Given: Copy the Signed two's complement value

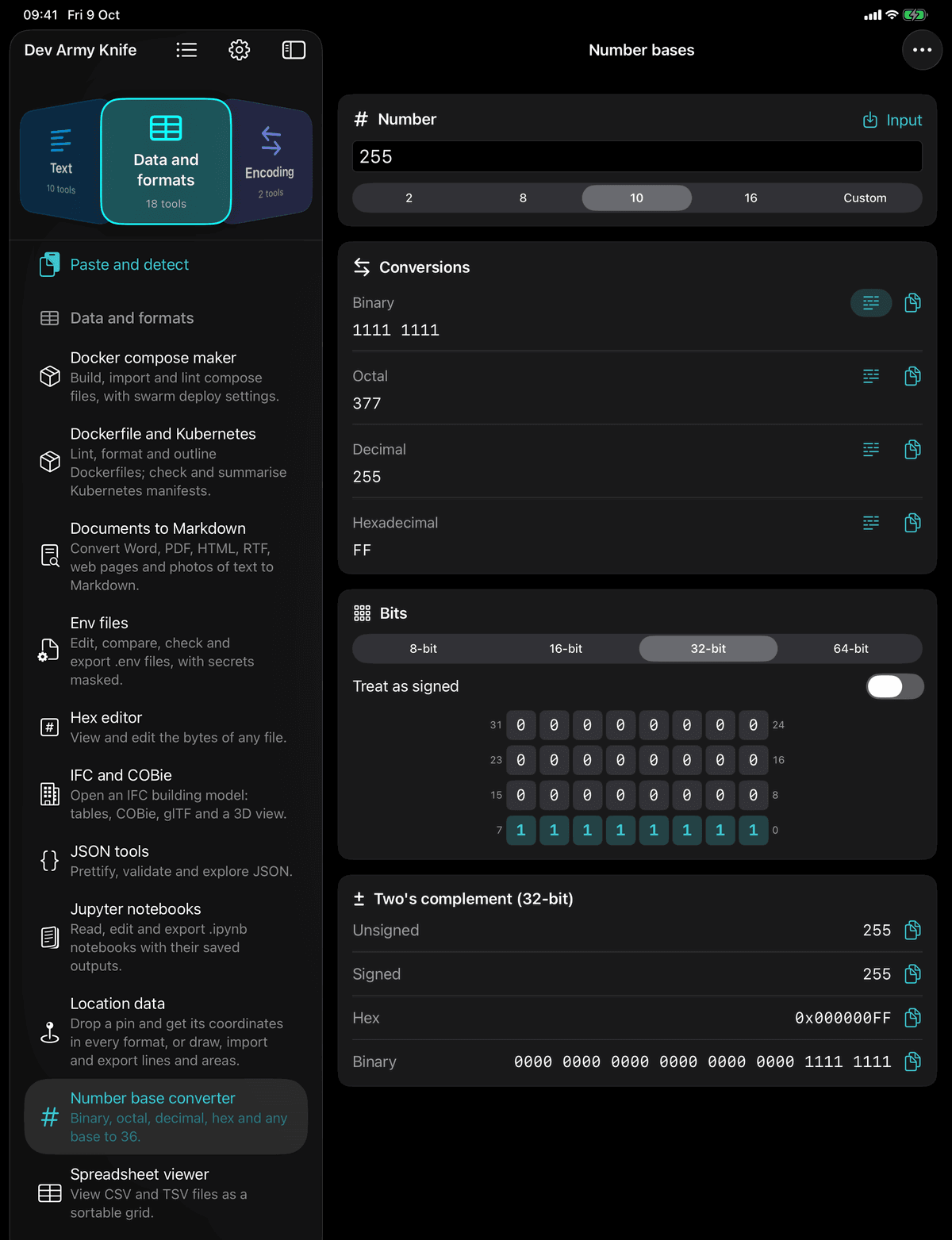Looking at the screenshot, I should pos(912,973).
